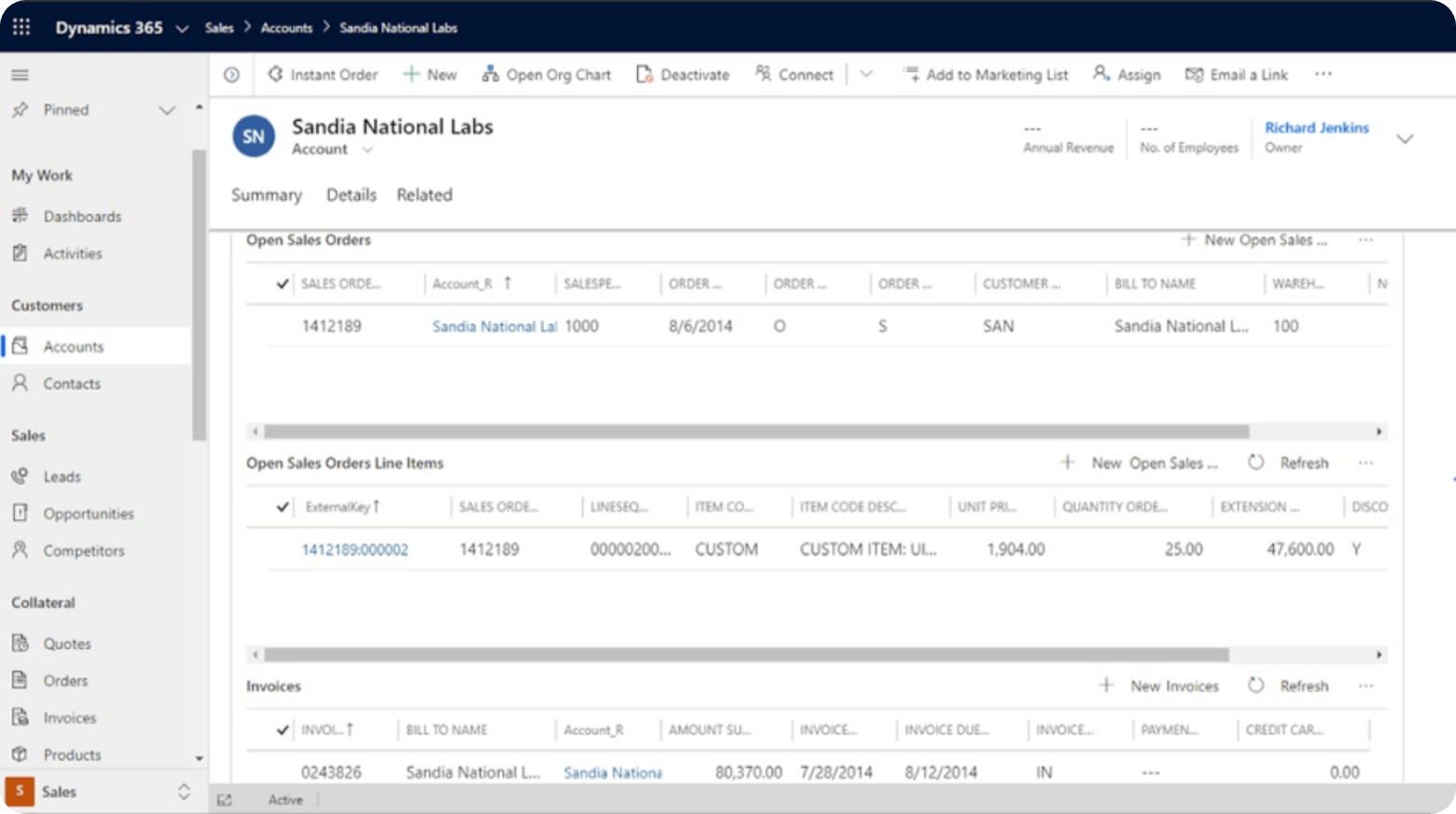Click sales order number 1412189 cell
This screenshot has width=1456, height=814.
point(331,326)
